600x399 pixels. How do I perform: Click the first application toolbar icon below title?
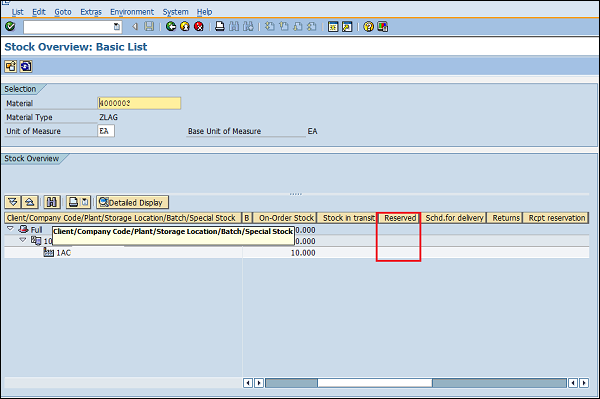tap(11, 67)
